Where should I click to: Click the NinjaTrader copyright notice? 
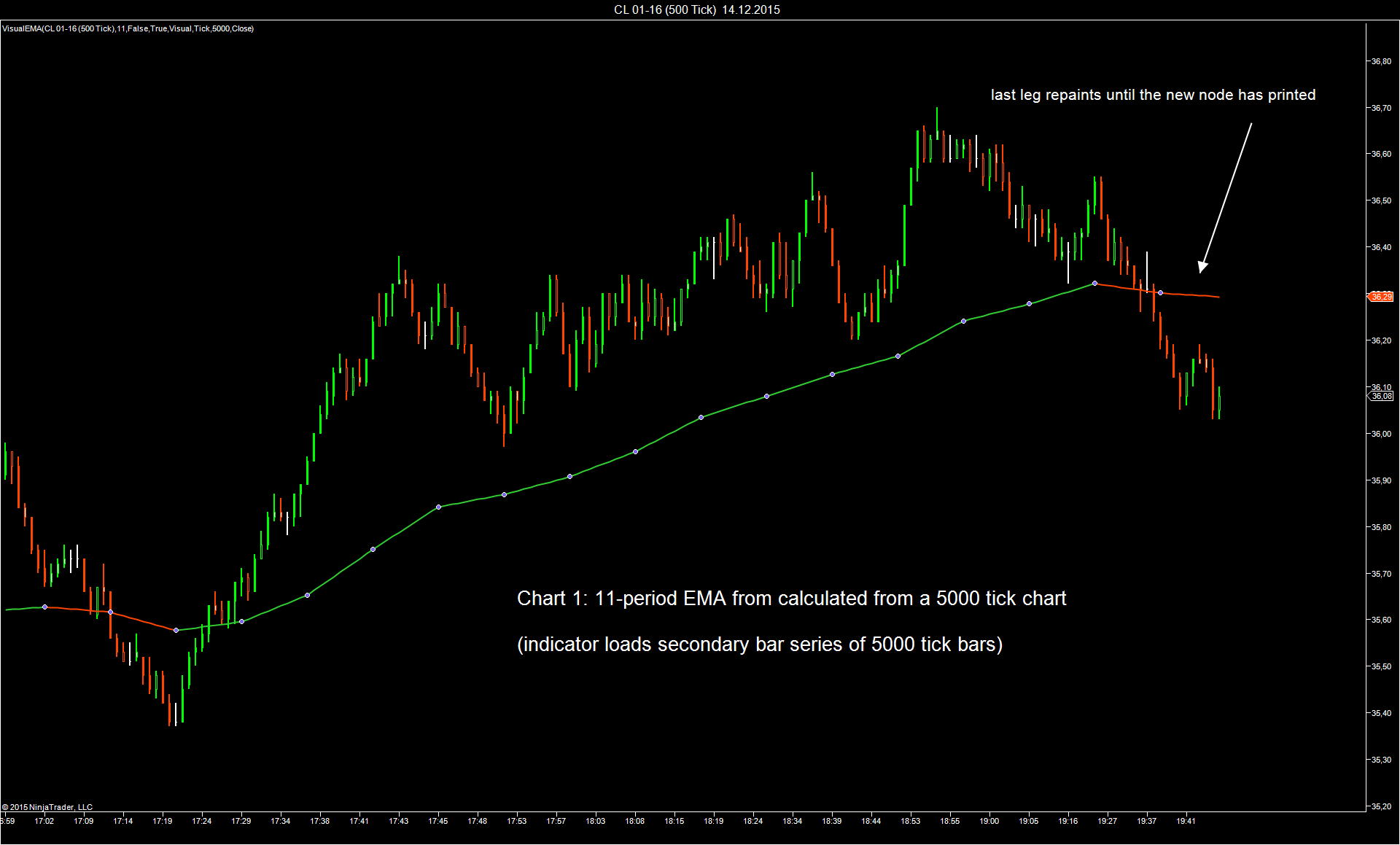(x=47, y=807)
